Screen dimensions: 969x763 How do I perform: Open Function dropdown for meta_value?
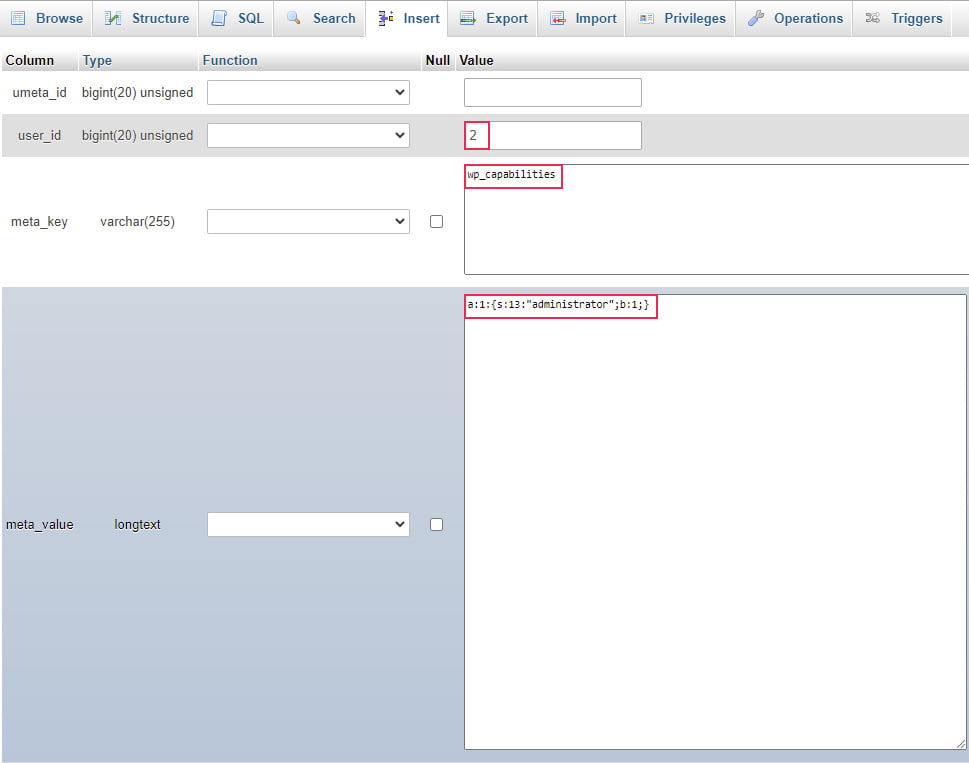308,525
